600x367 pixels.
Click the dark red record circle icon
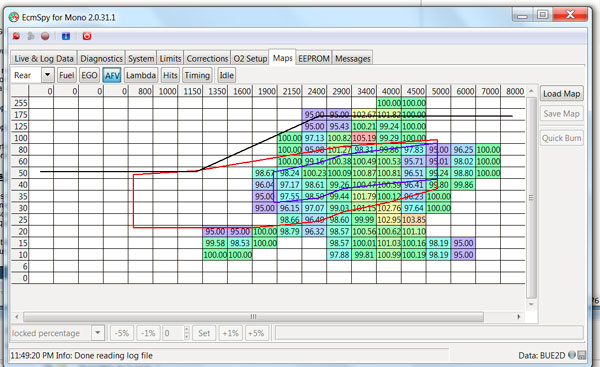point(45,36)
